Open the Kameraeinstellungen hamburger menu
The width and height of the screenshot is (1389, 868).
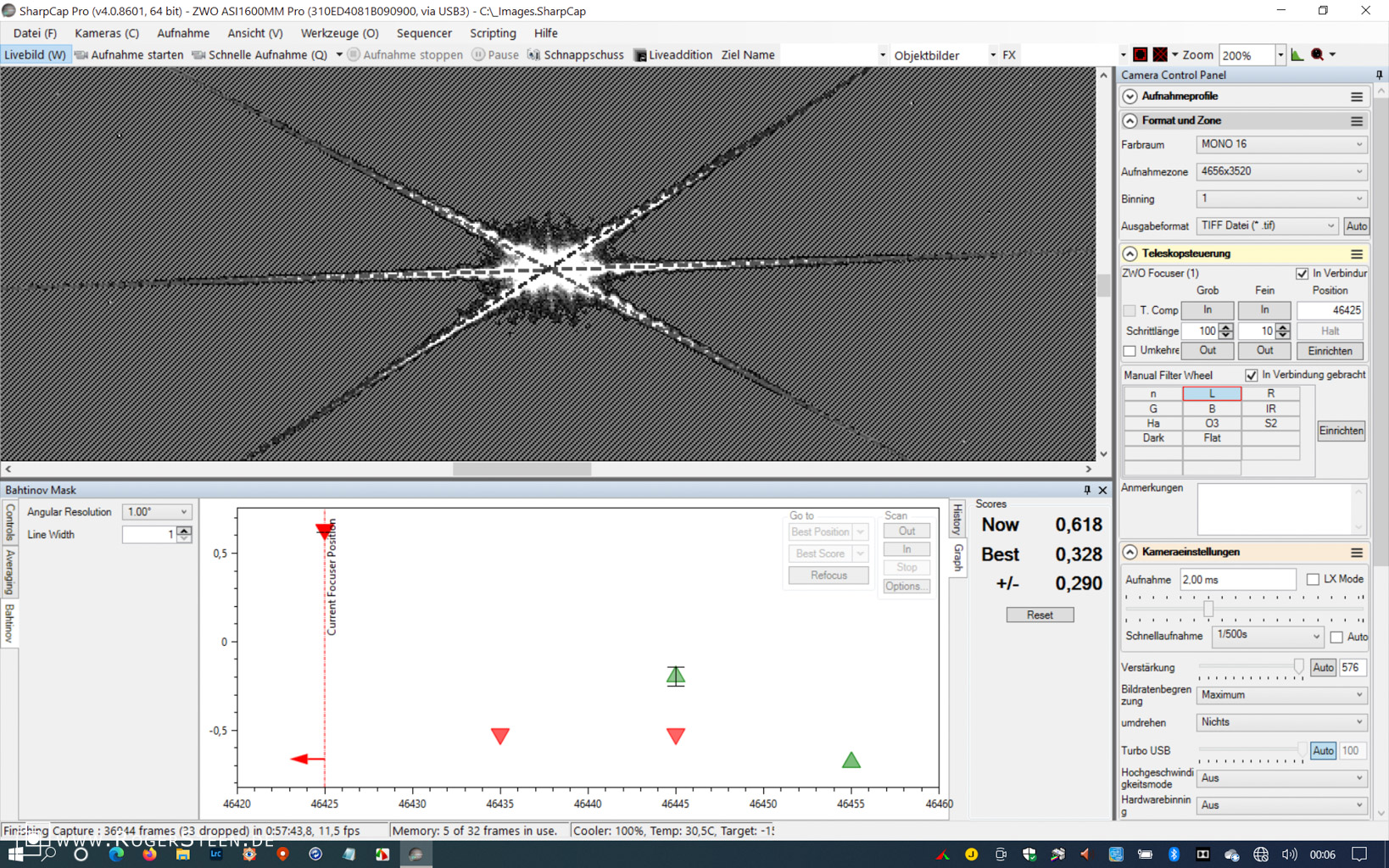click(x=1357, y=553)
